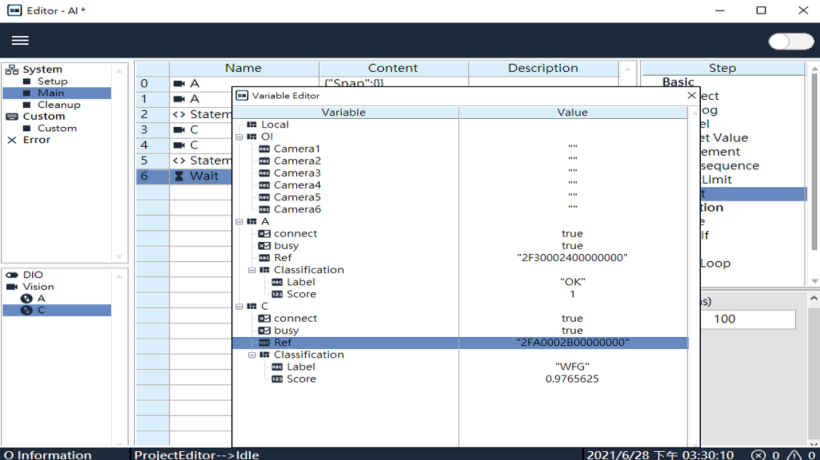This screenshot has width=820, height=460.
Task: Click busy boolean icon under A
Action: point(265,246)
